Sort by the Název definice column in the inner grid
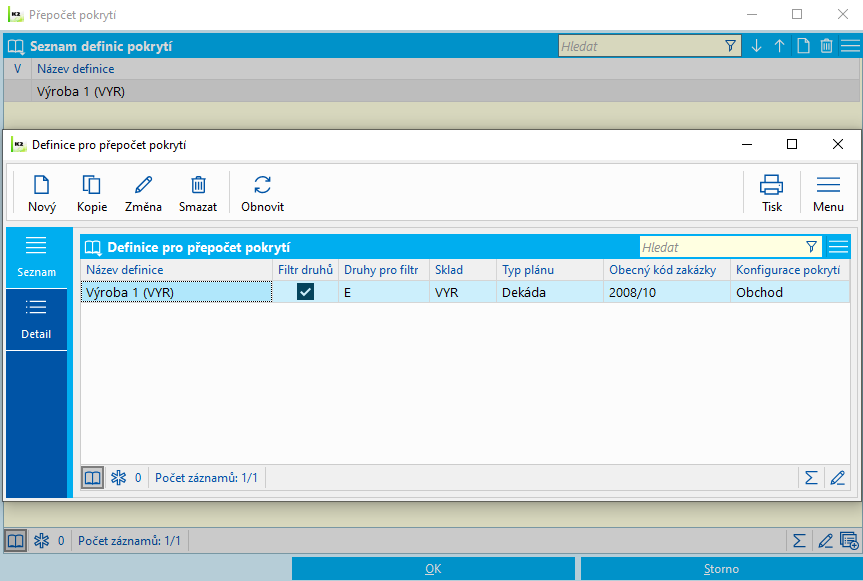The width and height of the screenshot is (863, 581). (x=176, y=270)
